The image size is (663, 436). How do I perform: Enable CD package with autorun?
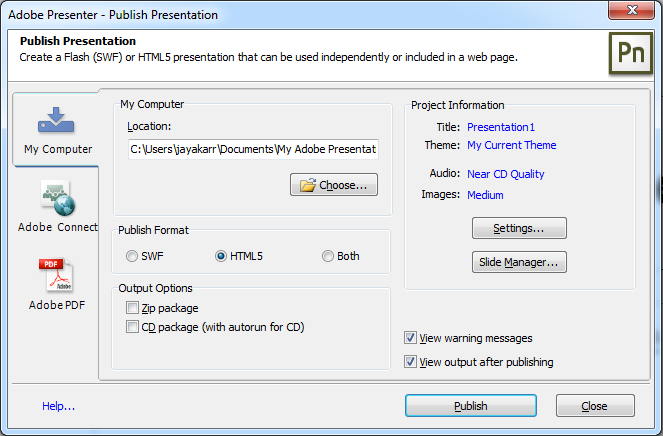pos(133,327)
